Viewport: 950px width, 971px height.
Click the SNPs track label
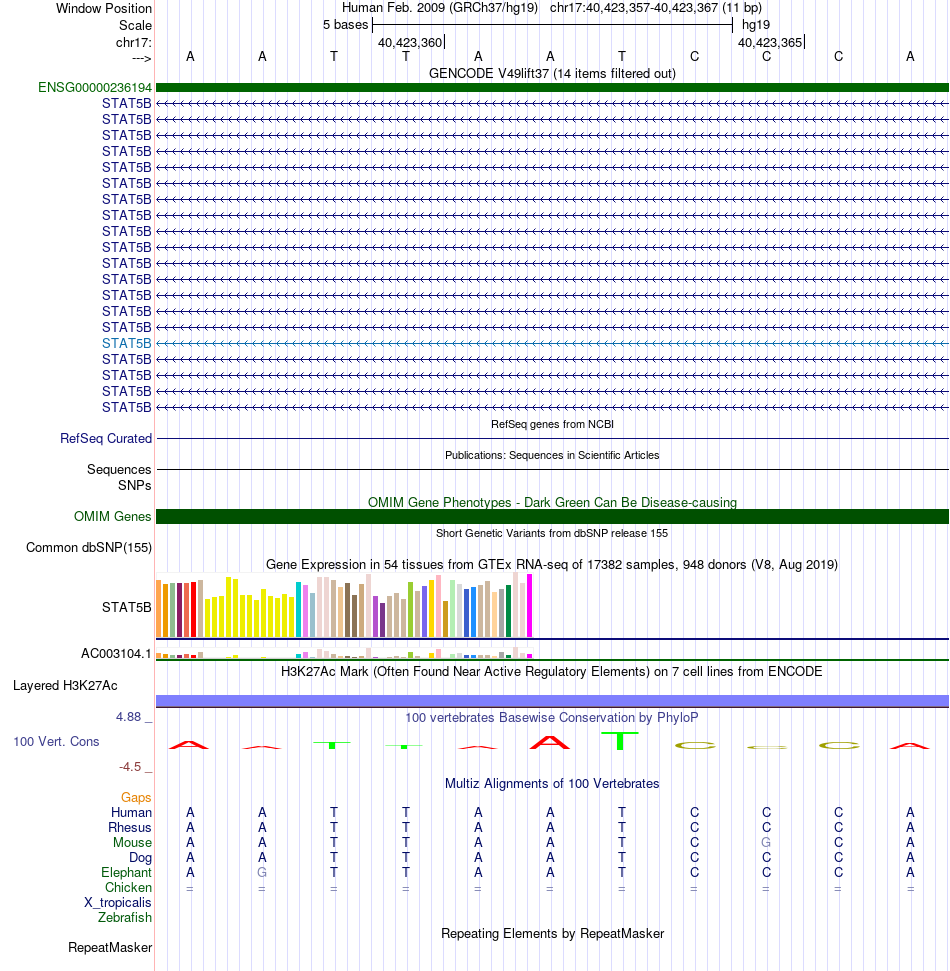coord(134,486)
